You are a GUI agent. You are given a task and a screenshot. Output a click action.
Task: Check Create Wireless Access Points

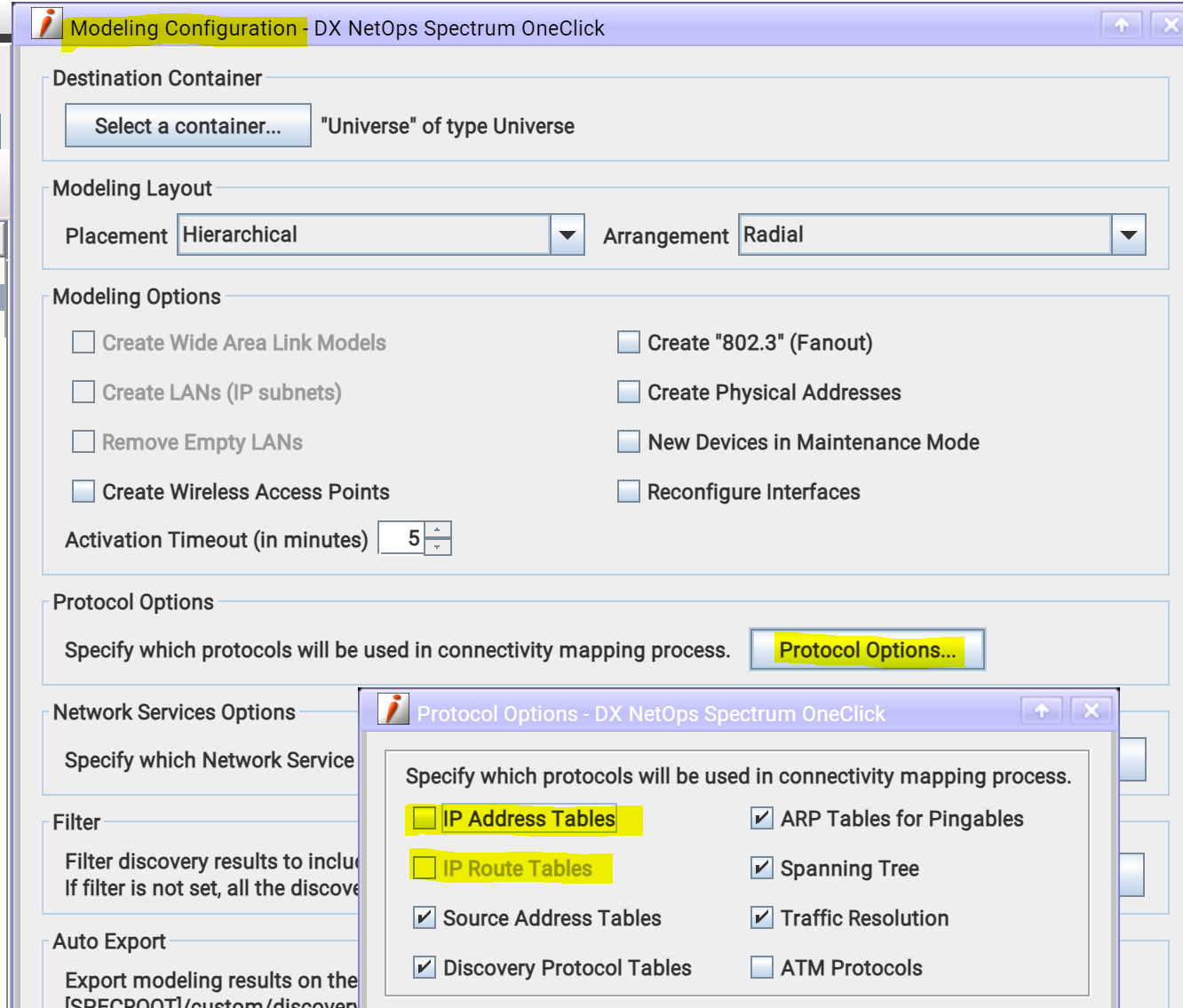click(83, 491)
